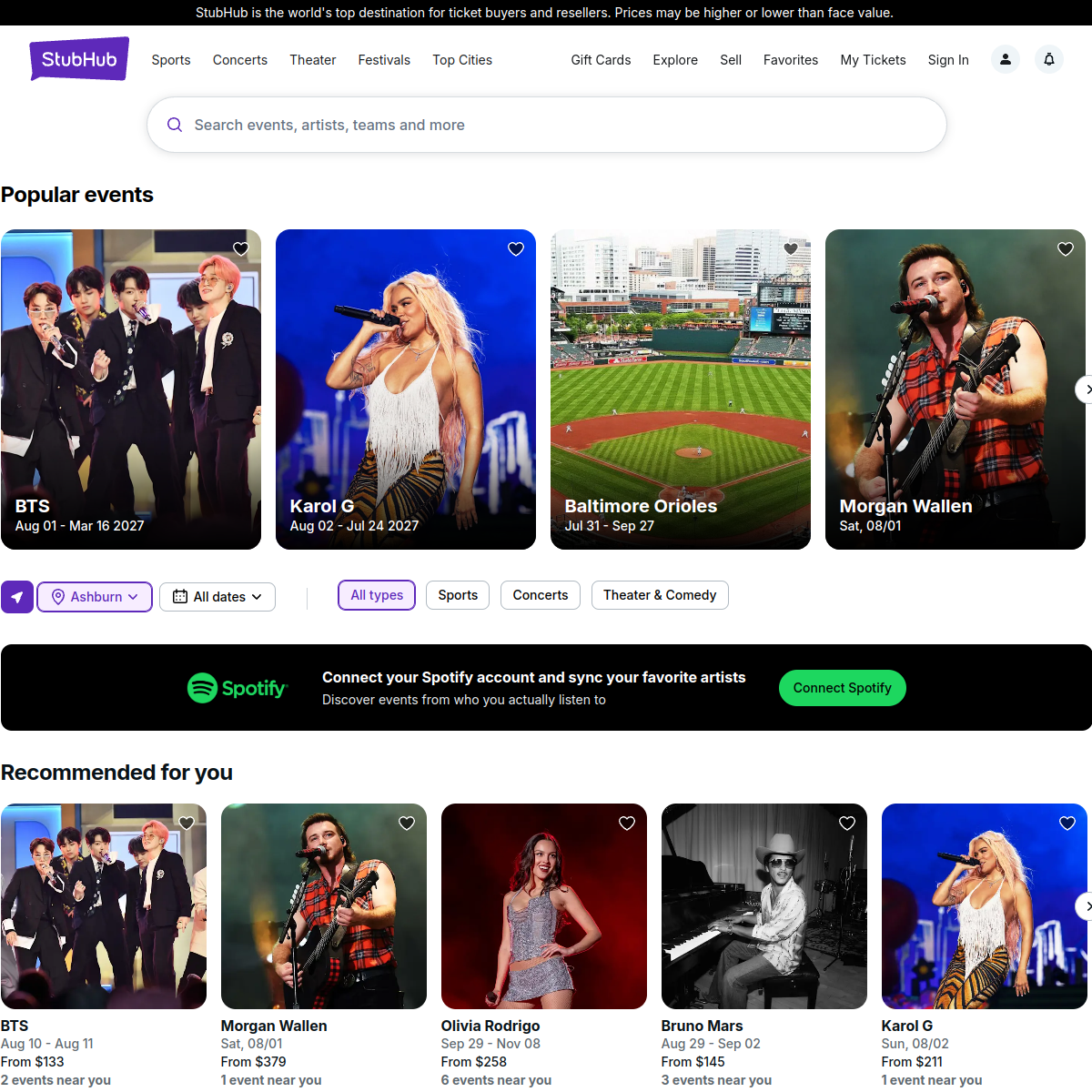Open the Top Cities menu
Viewport: 1092px width, 1092px height.
(x=462, y=60)
